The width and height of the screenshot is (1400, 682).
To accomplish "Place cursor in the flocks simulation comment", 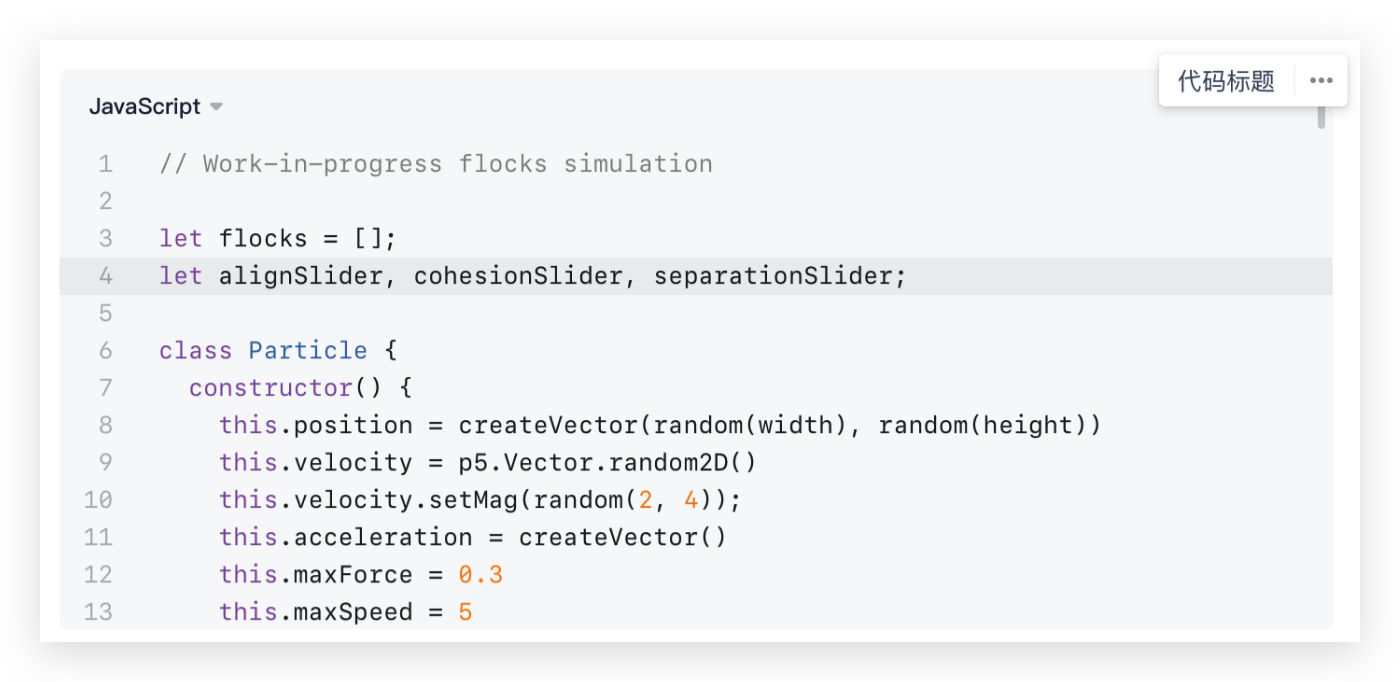I will coord(436,164).
